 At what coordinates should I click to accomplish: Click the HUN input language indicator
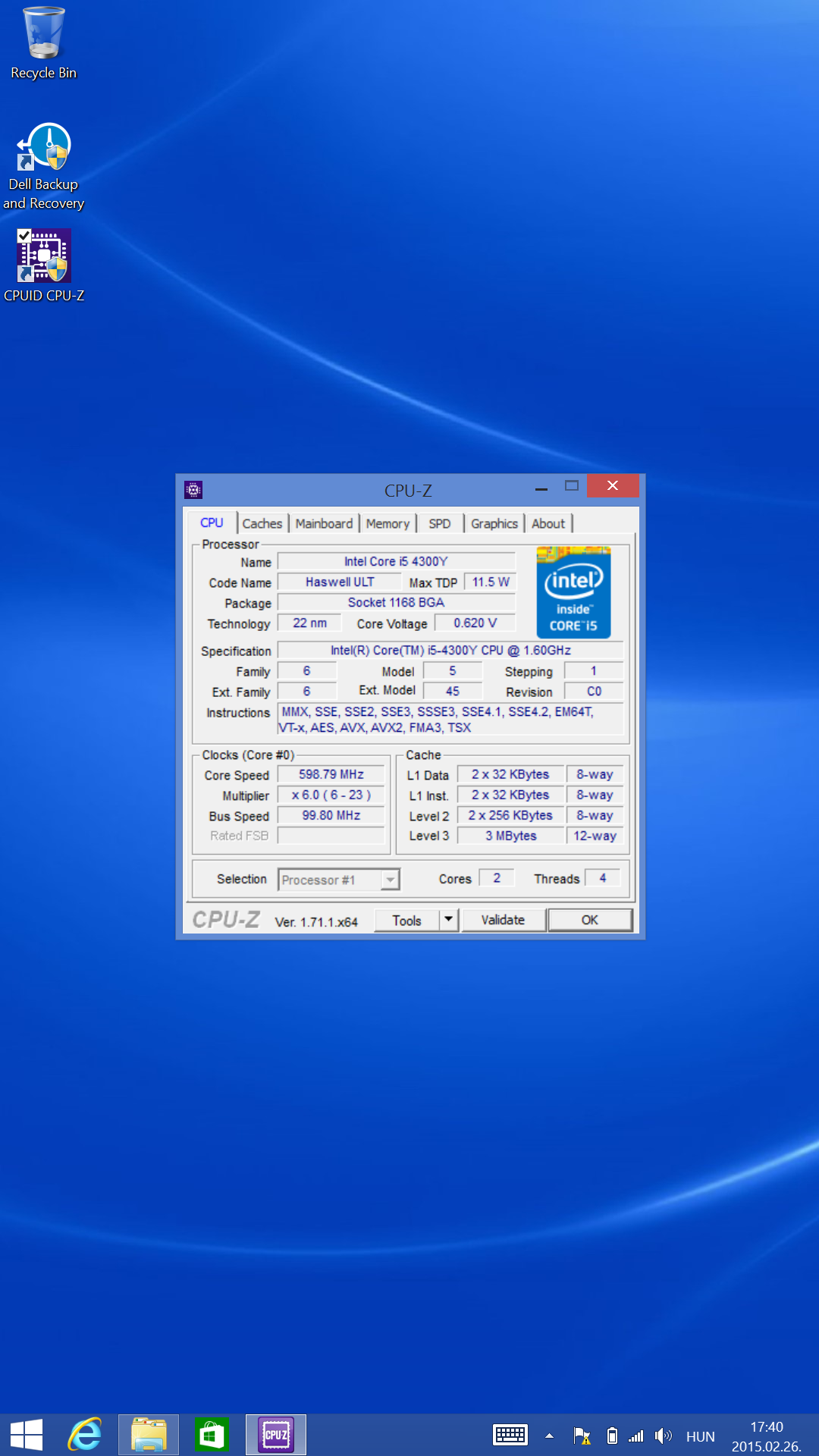coord(700,1436)
